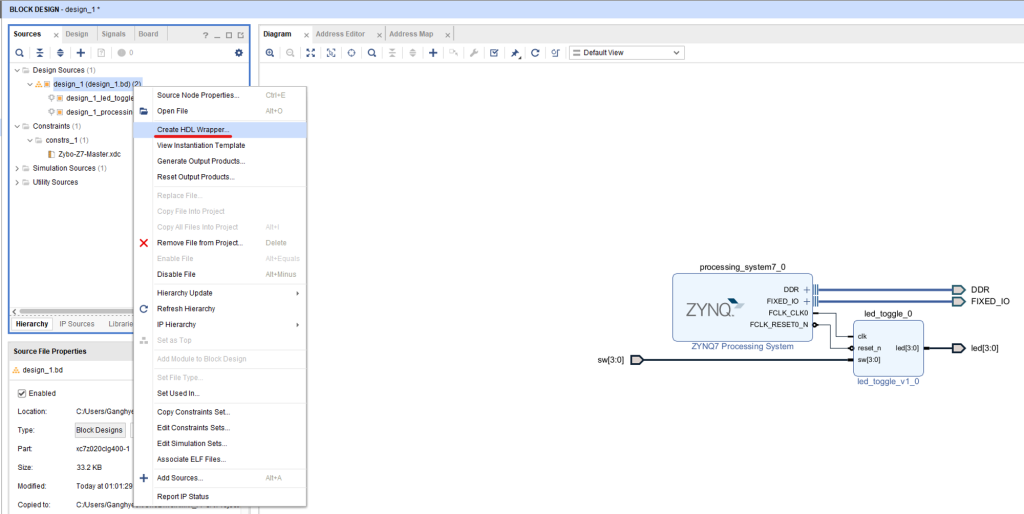
Task: Click Search icon in Sources panel toolbar
Action: [x=20, y=53]
